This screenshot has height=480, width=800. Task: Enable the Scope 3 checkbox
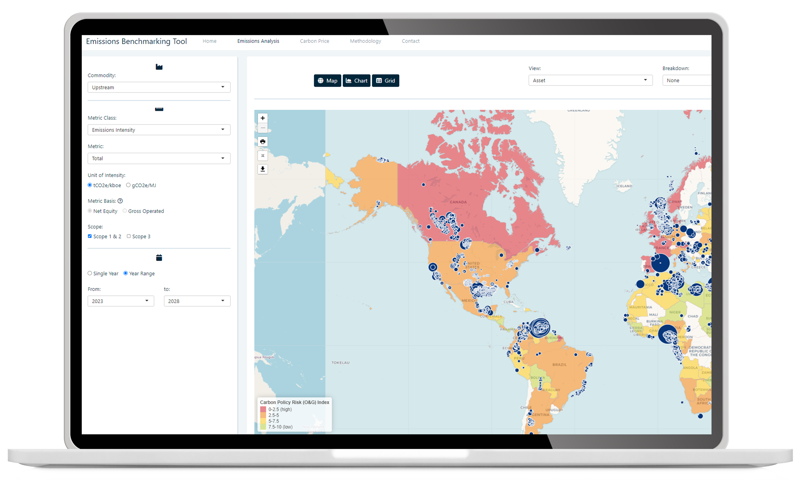click(128, 236)
